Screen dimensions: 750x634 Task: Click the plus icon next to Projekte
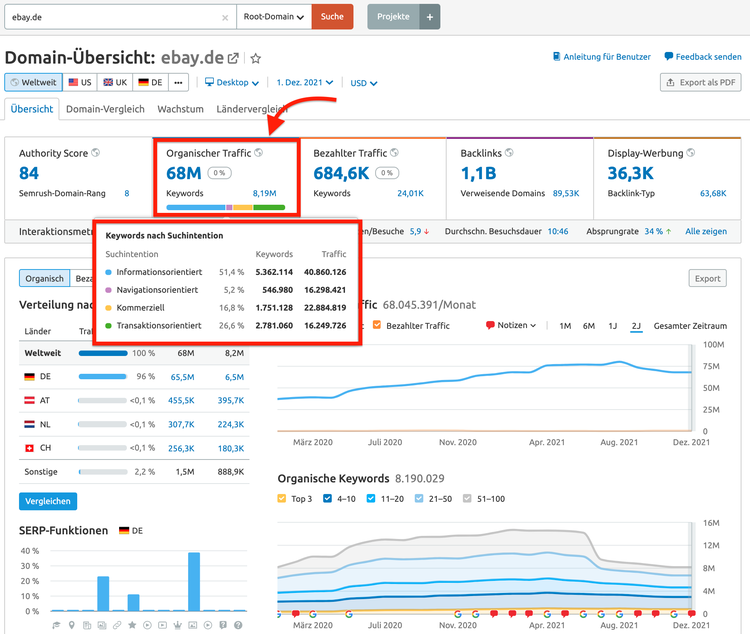[430, 17]
